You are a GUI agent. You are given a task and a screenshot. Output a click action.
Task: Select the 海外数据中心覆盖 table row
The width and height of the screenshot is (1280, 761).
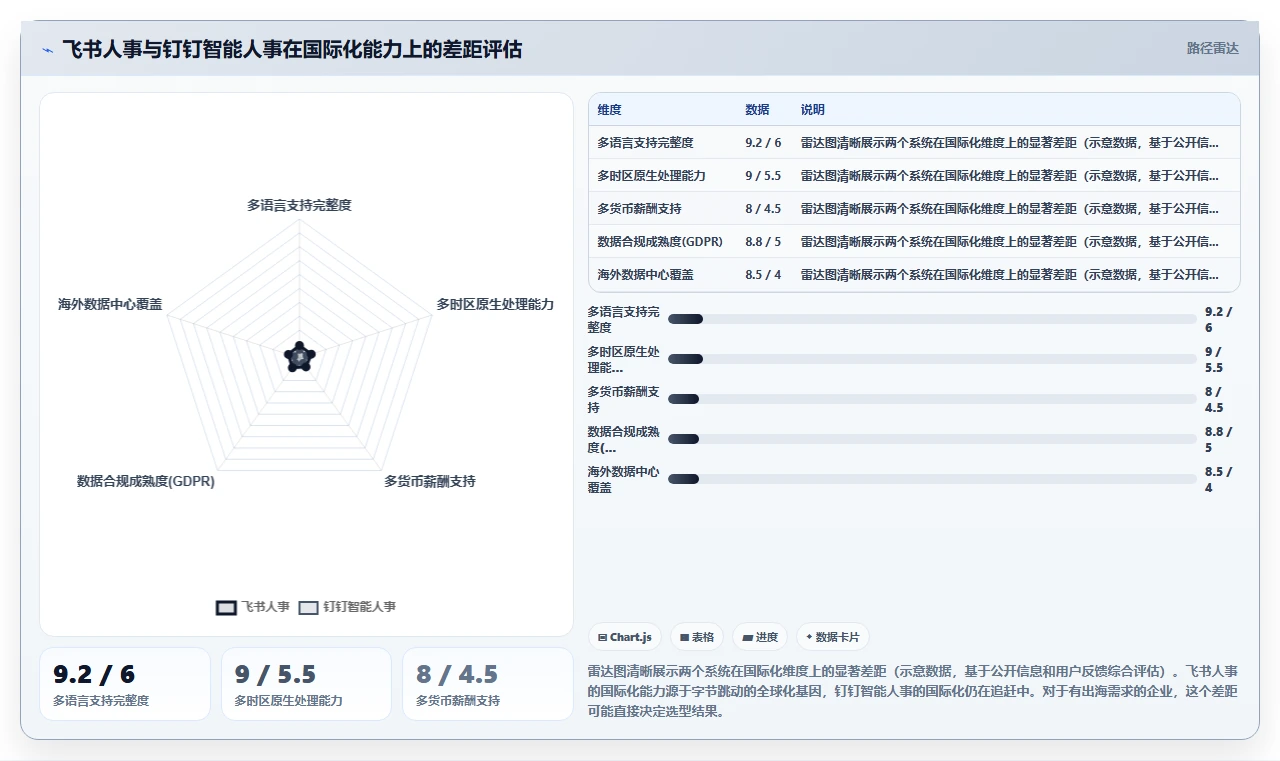[x=914, y=275]
